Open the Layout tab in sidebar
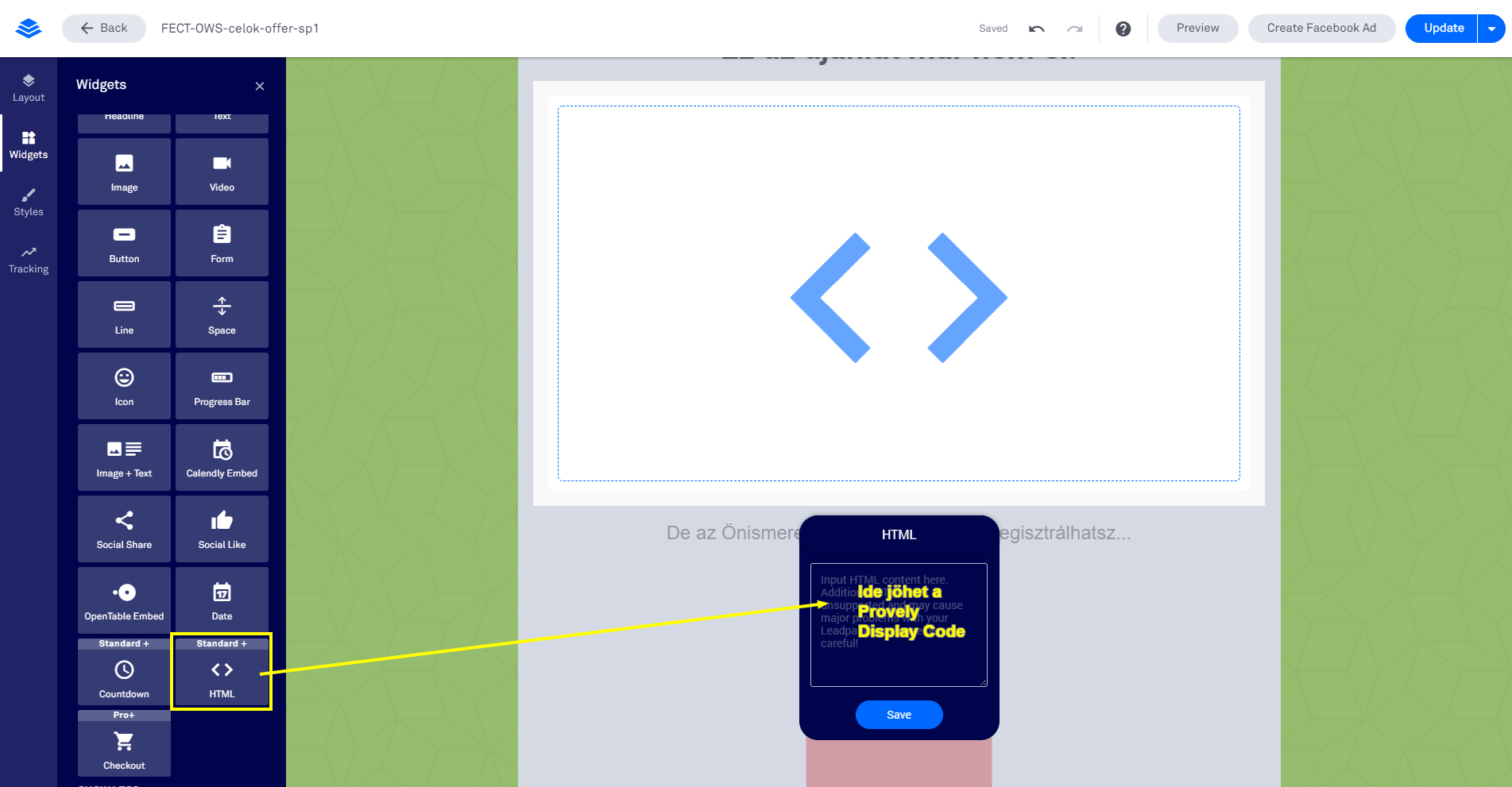 tap(29, 87)
